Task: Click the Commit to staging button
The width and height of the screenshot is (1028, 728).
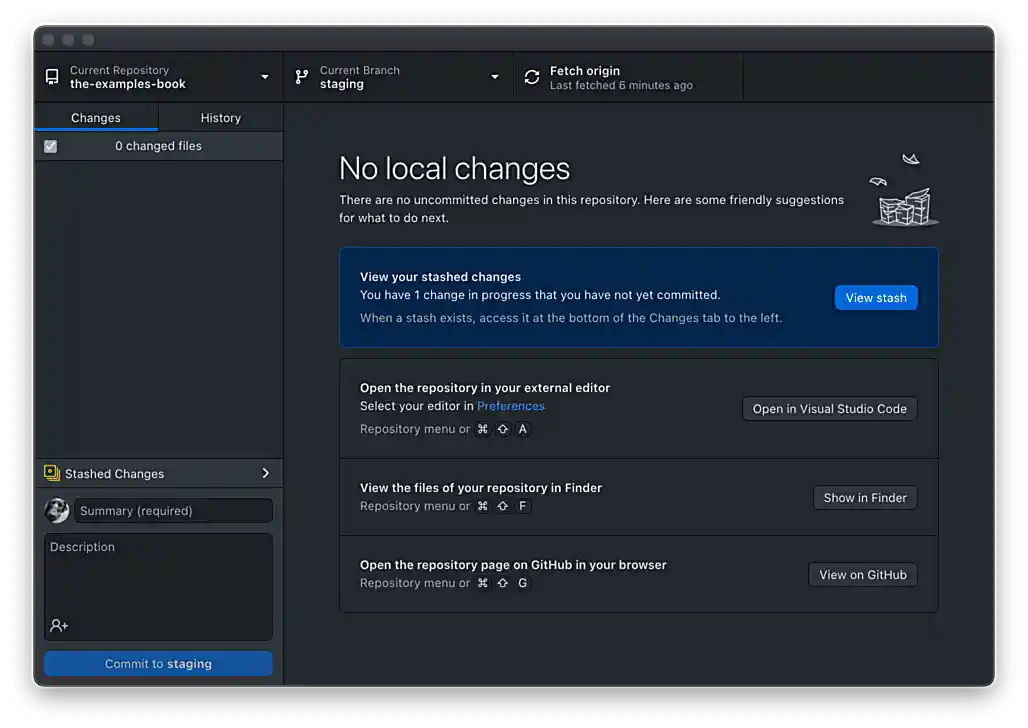Action: [x=158, y=663]
